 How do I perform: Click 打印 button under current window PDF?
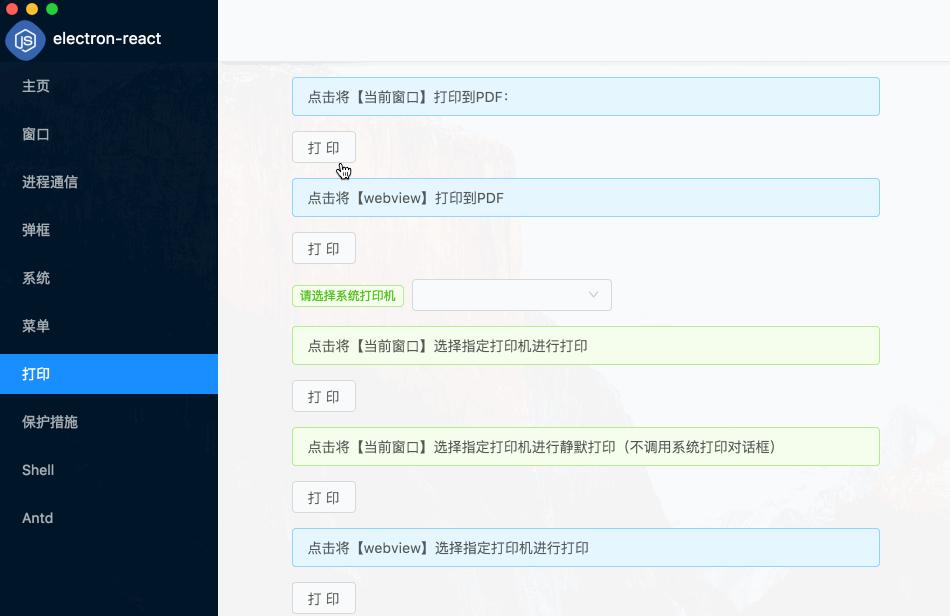pos(324,147)
